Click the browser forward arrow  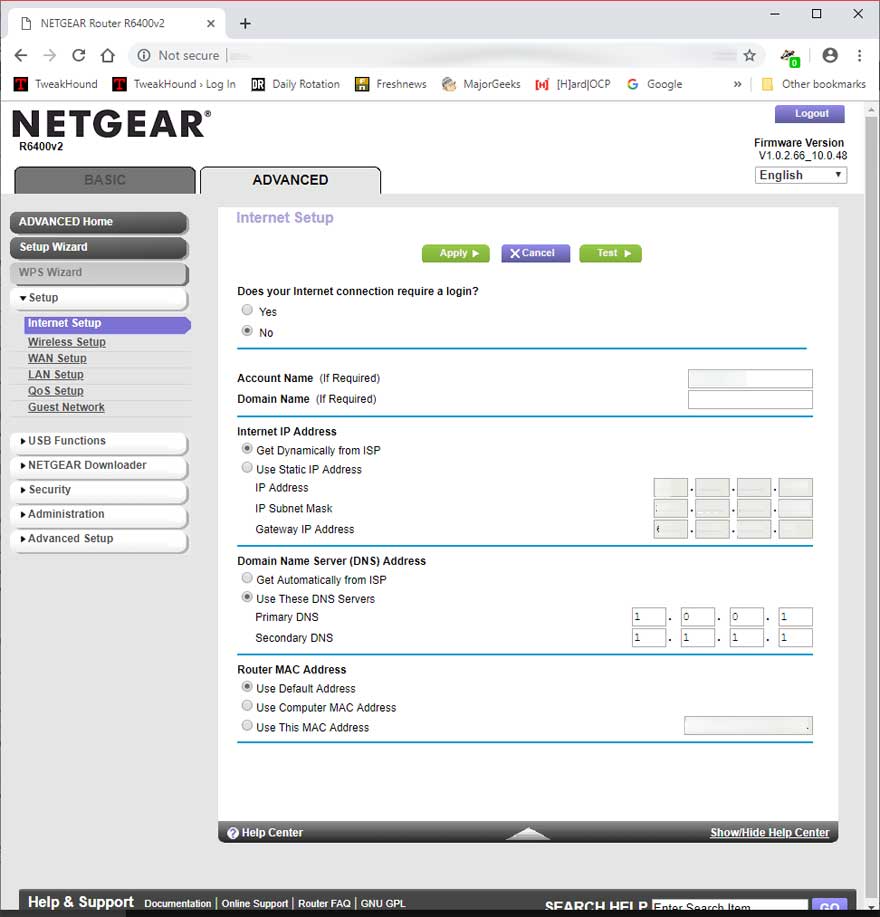[50, 56]
